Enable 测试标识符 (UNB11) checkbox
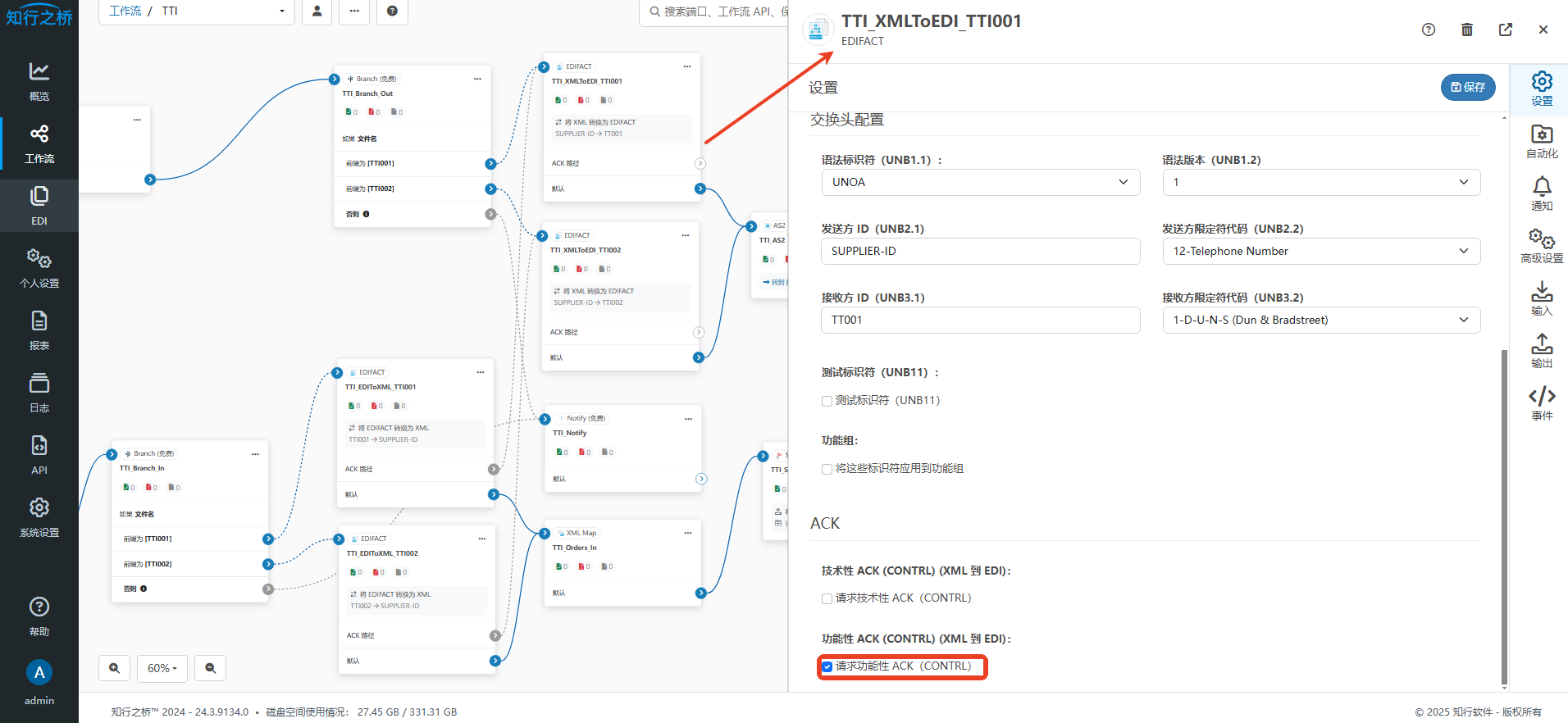Viewport: 1568px width, 723px height. click(x=827, y=401)
